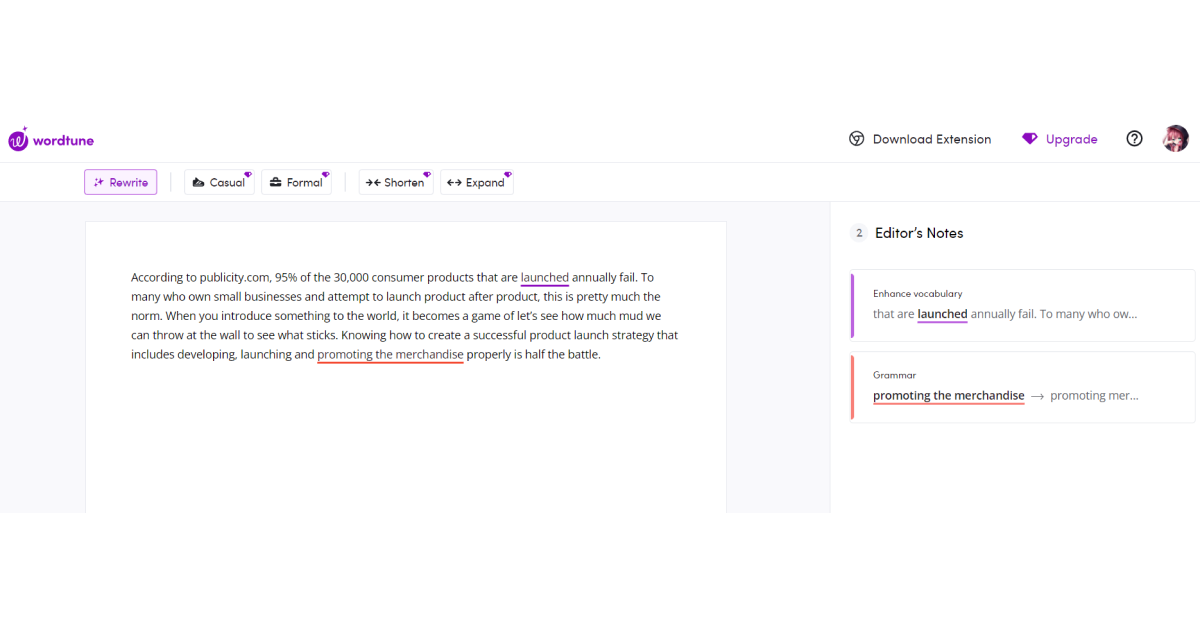The image size is (1200, 630).
Task: Click underlined "promoting the merchandise" in the document
Action: coord(390,355)
